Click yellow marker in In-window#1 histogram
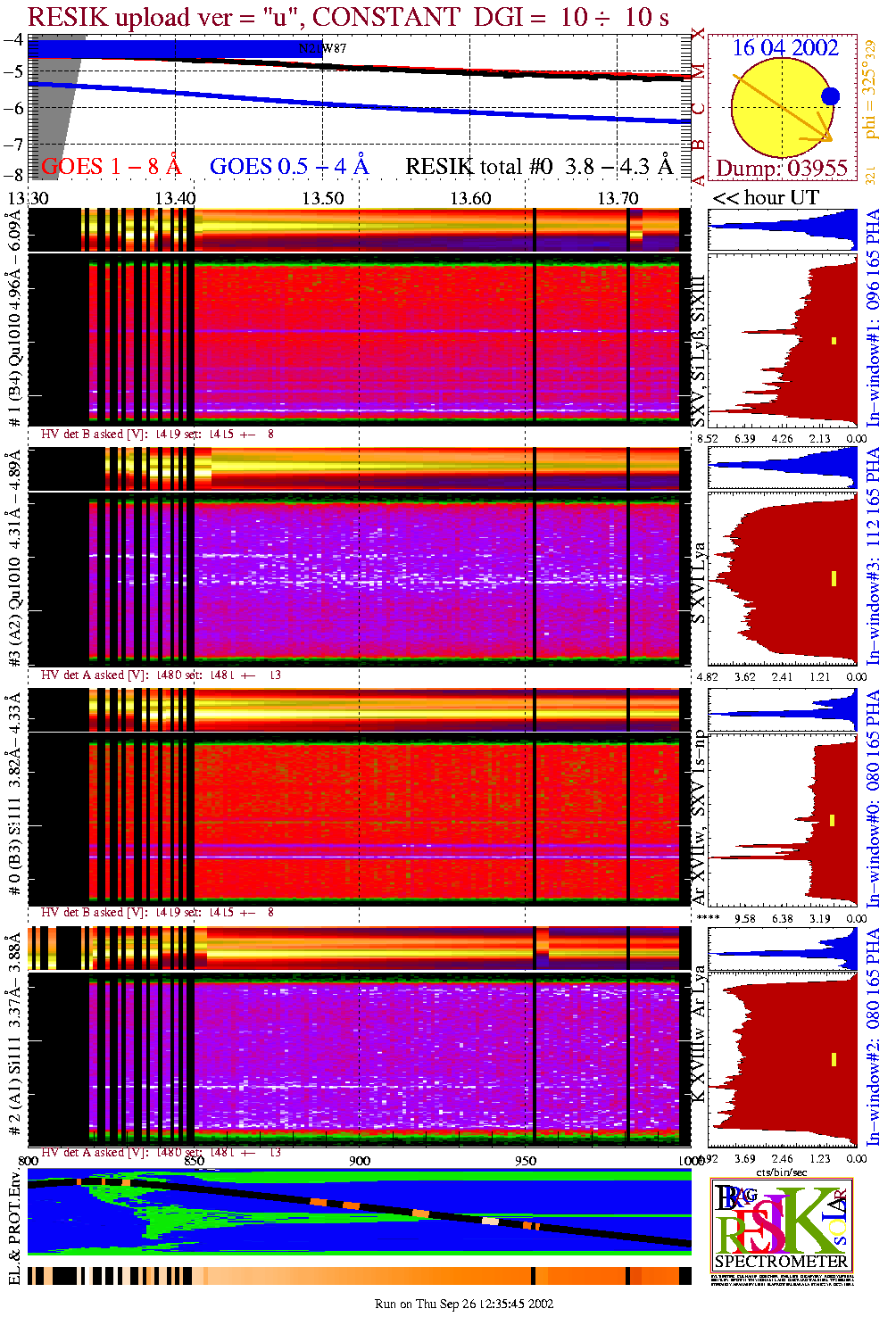Screen dimensions: 896x1317 [x=834, y=340]
